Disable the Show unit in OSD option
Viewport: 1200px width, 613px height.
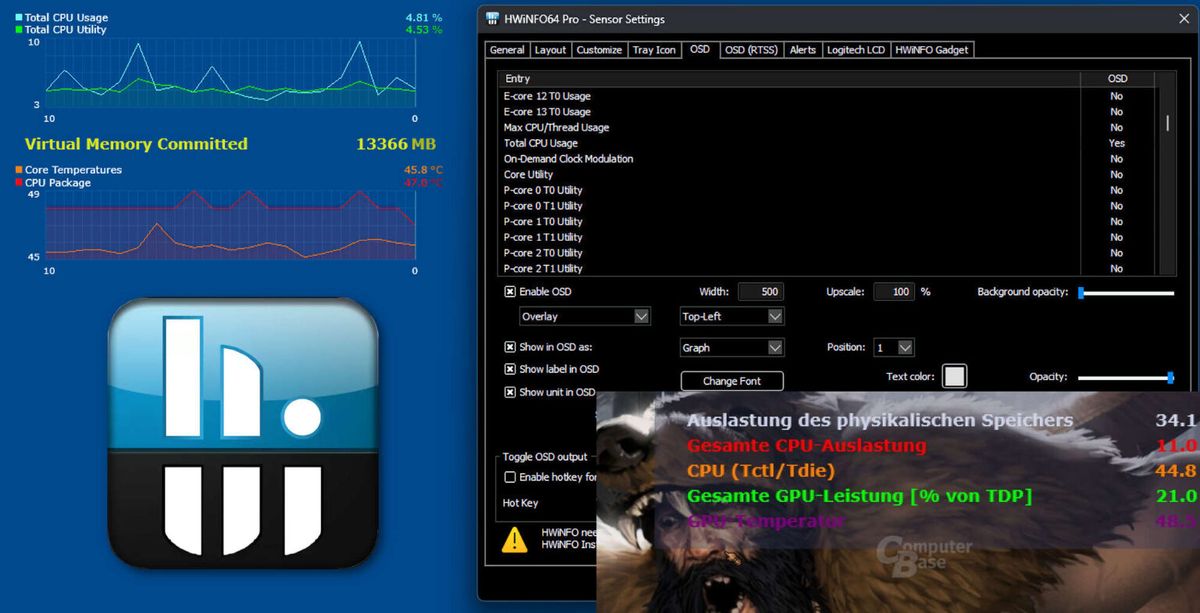511,391
